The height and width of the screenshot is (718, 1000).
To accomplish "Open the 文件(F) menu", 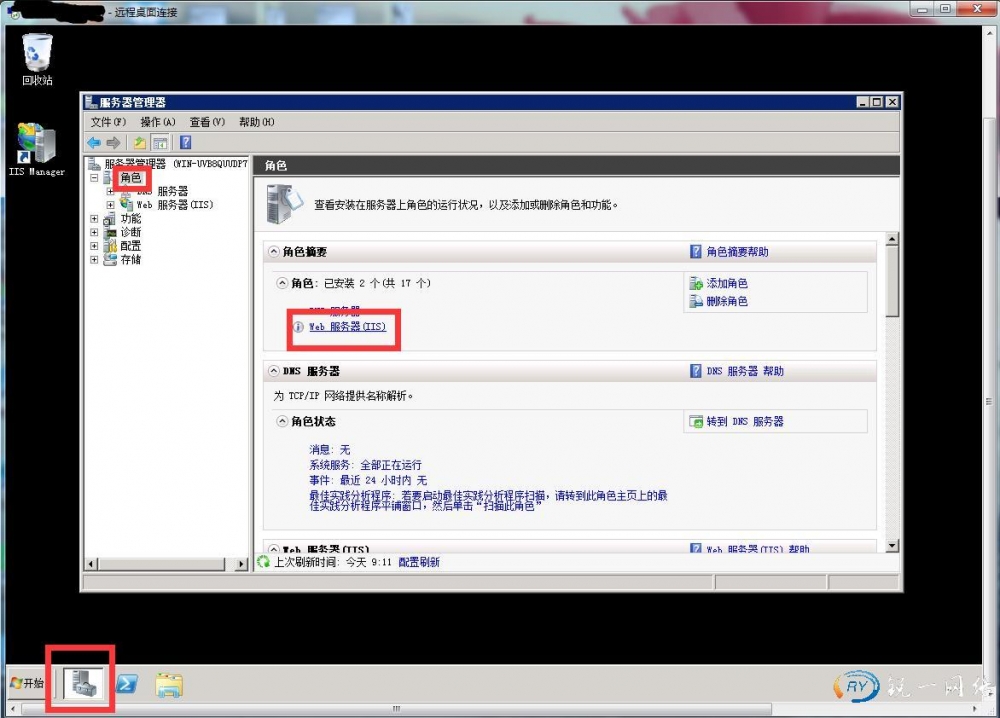I will click(108, 122).
